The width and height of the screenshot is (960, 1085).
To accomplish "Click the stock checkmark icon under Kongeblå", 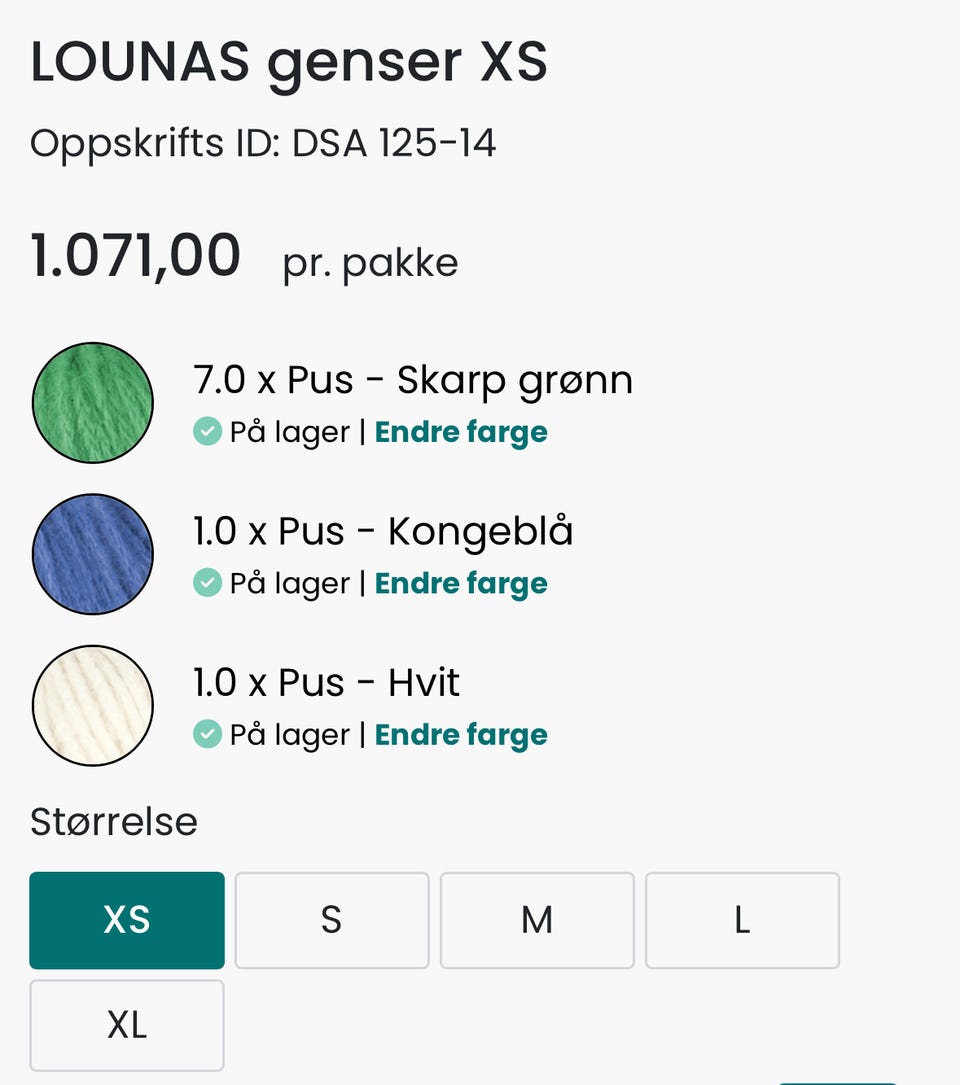I will [207, 583].
